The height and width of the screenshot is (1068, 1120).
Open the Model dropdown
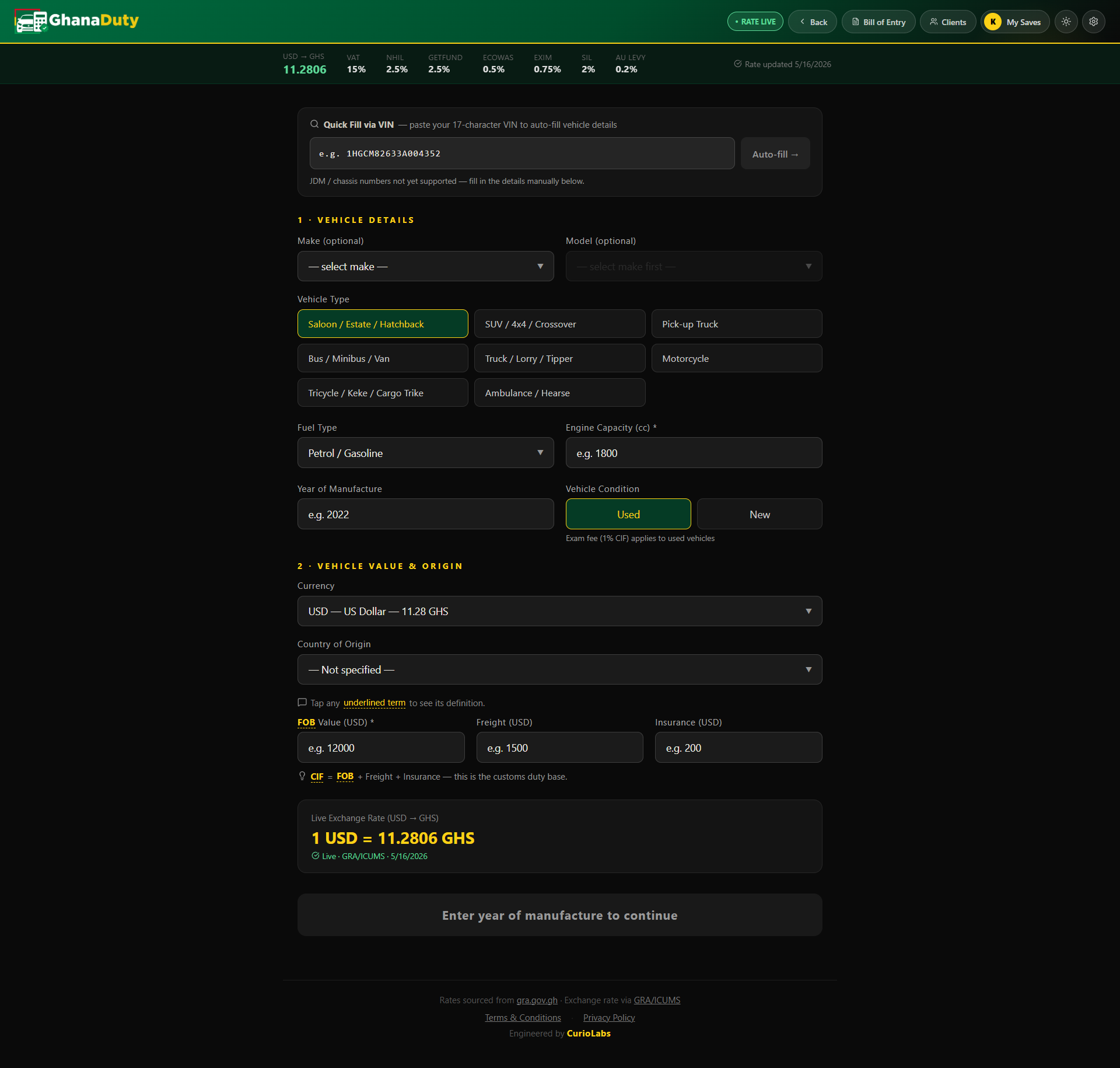pos(694,266)
